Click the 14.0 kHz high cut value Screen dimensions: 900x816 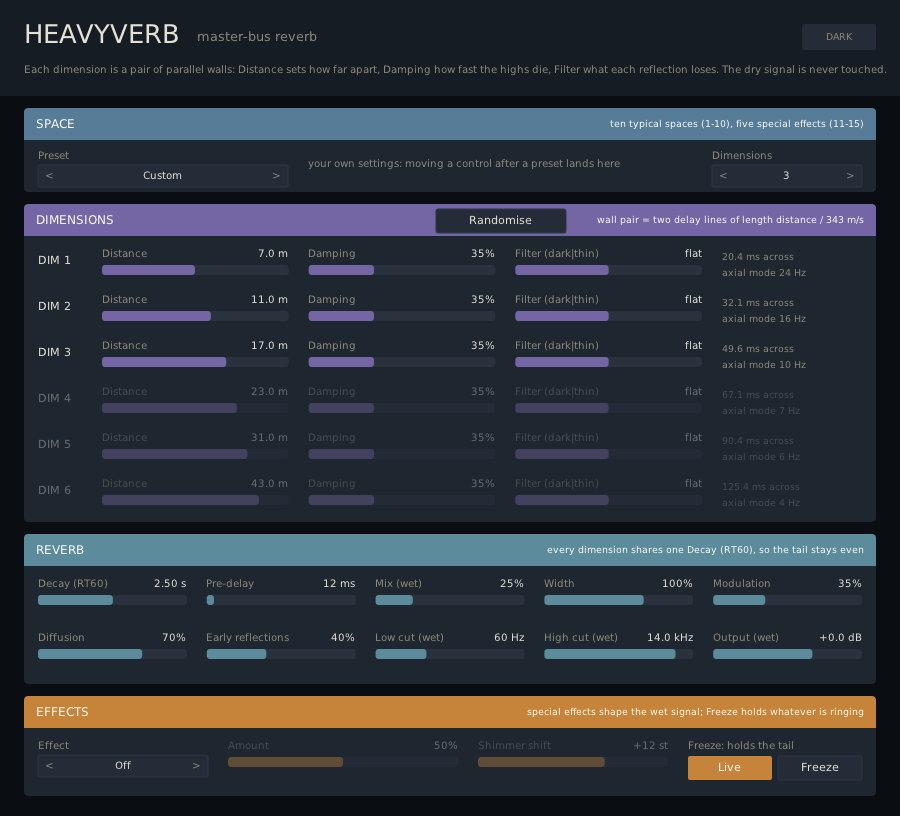670,638
